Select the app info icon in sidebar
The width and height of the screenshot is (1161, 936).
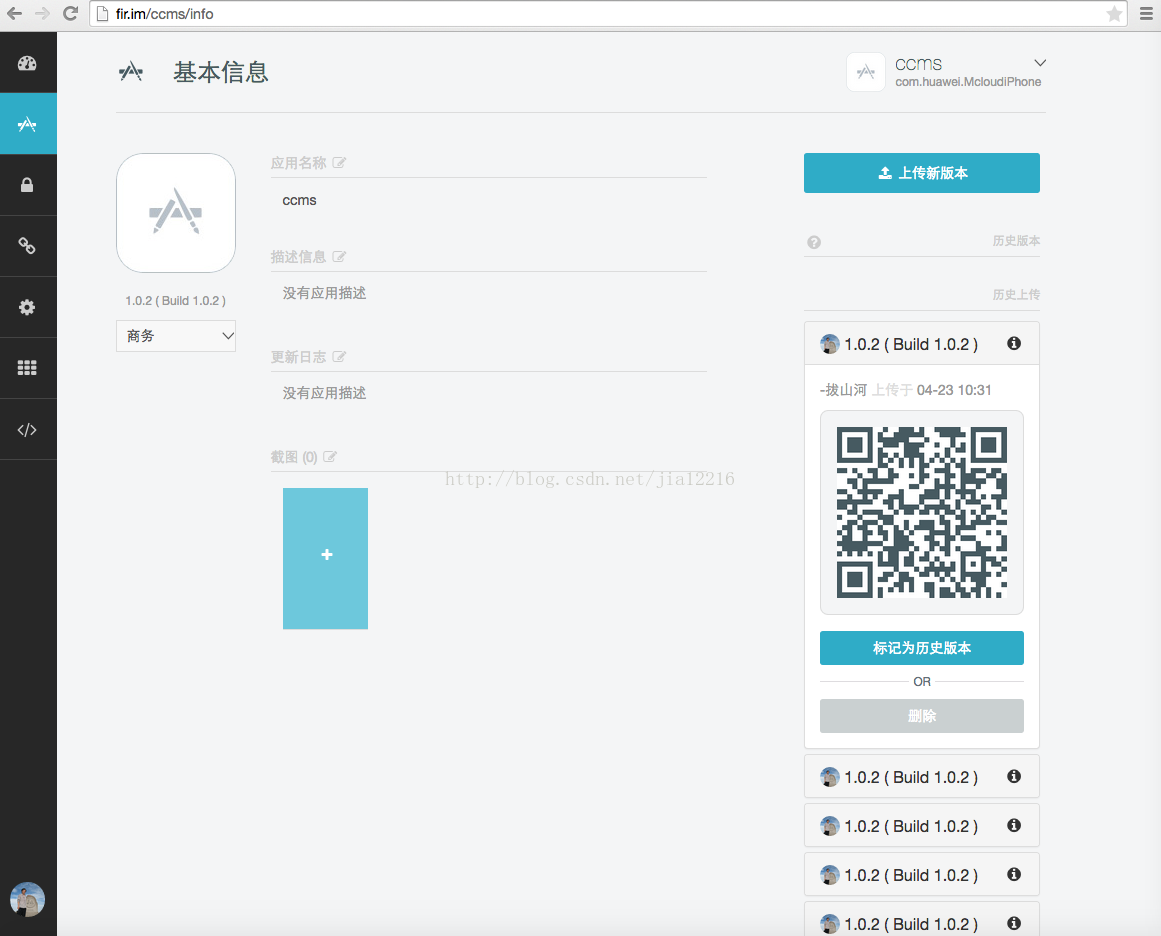(27, 124)
